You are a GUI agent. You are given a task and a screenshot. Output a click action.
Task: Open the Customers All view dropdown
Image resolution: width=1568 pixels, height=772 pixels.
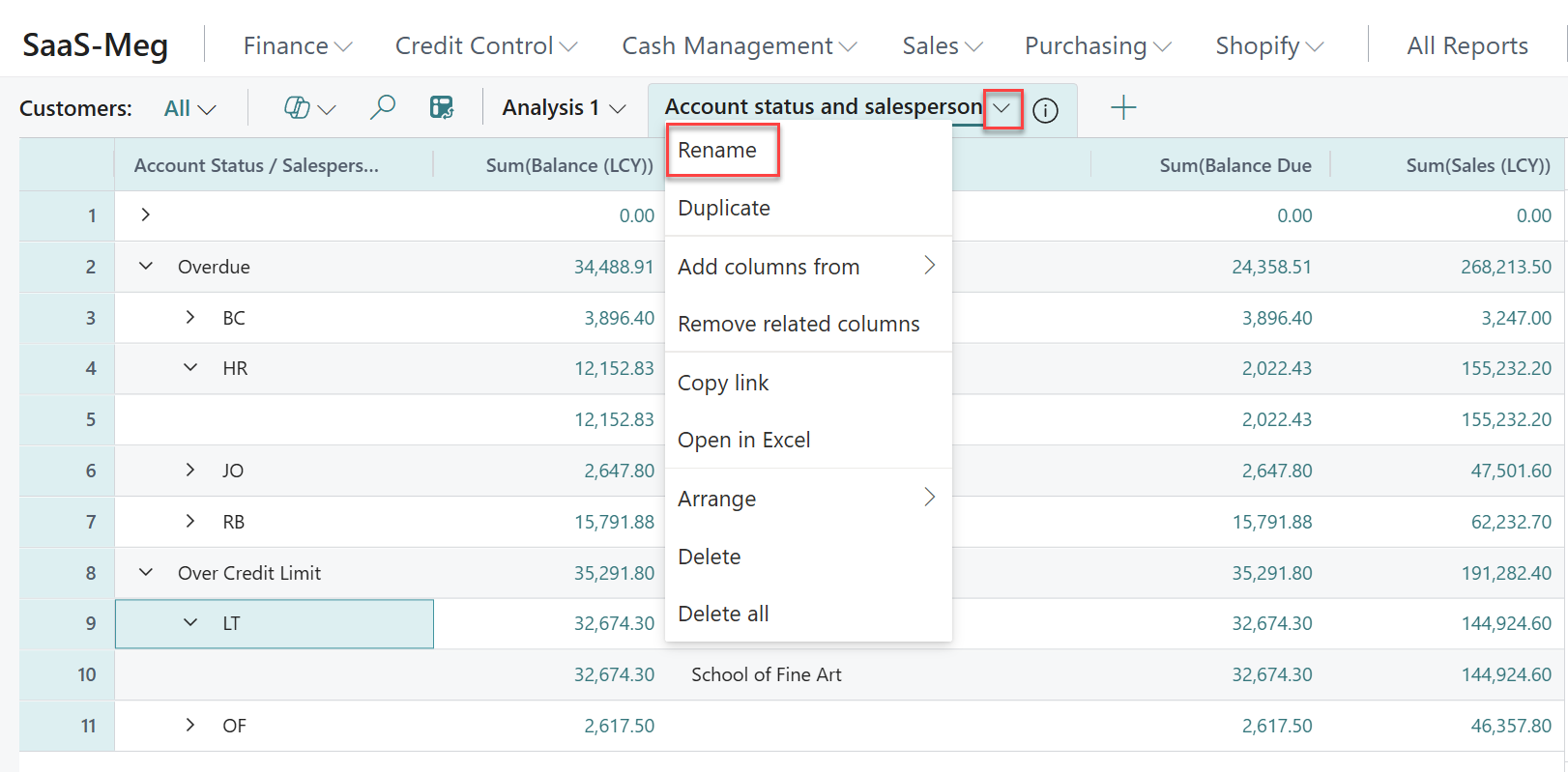[189, 108]
